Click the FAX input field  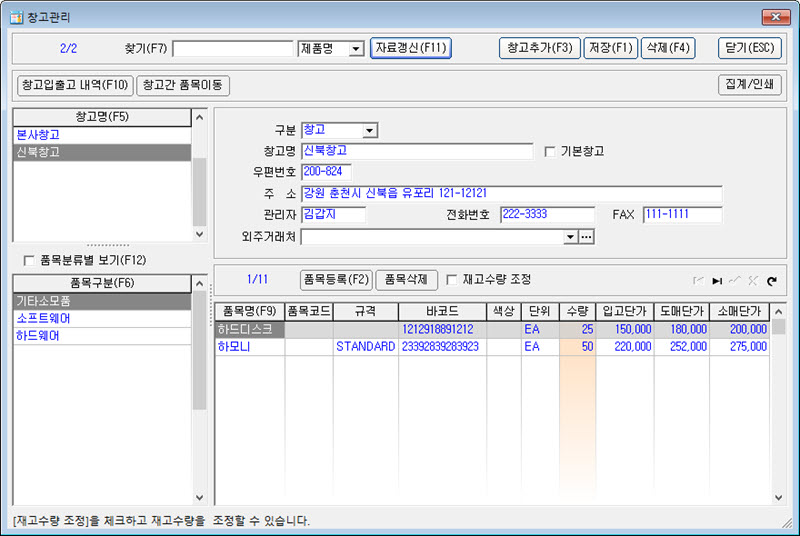coord(683,215)
